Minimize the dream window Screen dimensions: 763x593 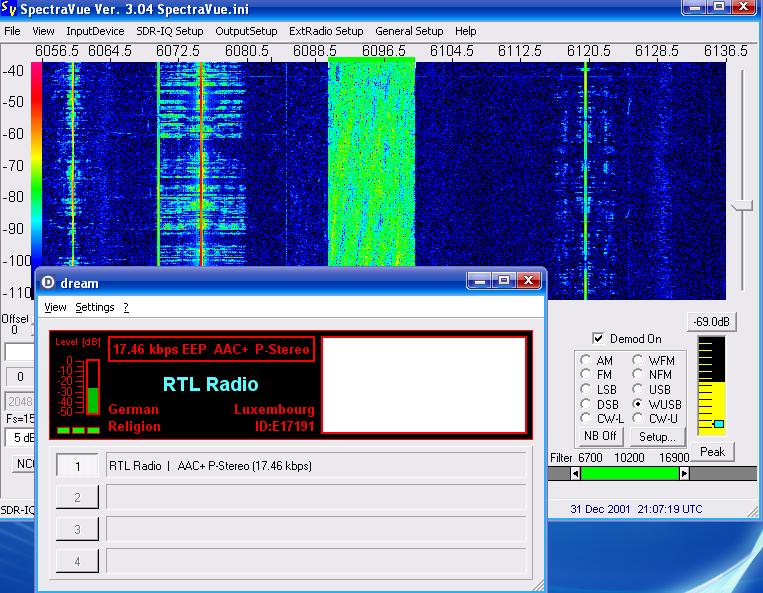479,281
